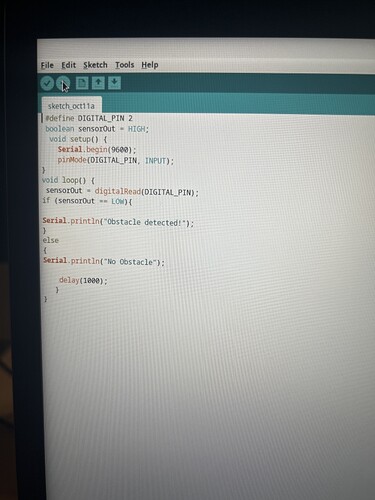
Task: Create a new sketch with New icon
Action: pos(82,83)
